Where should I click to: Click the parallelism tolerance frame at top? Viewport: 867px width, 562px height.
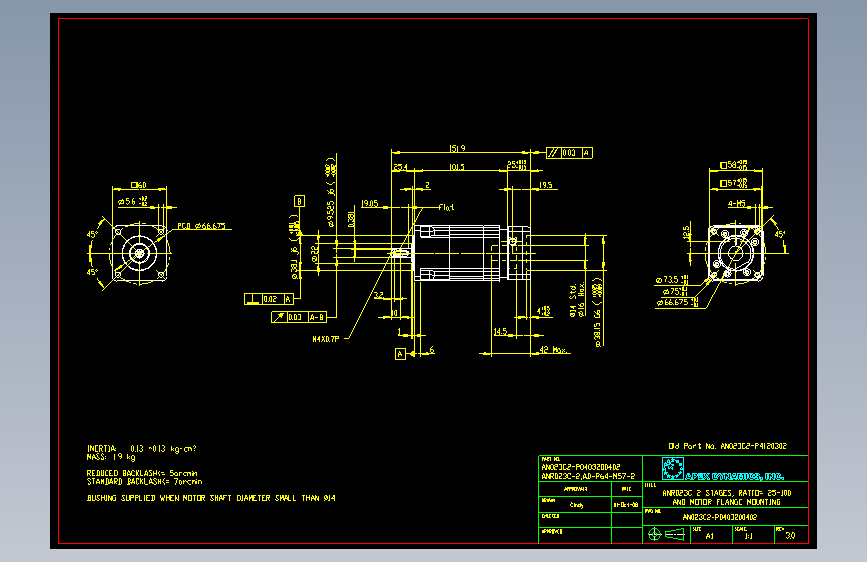click(569, 153)
